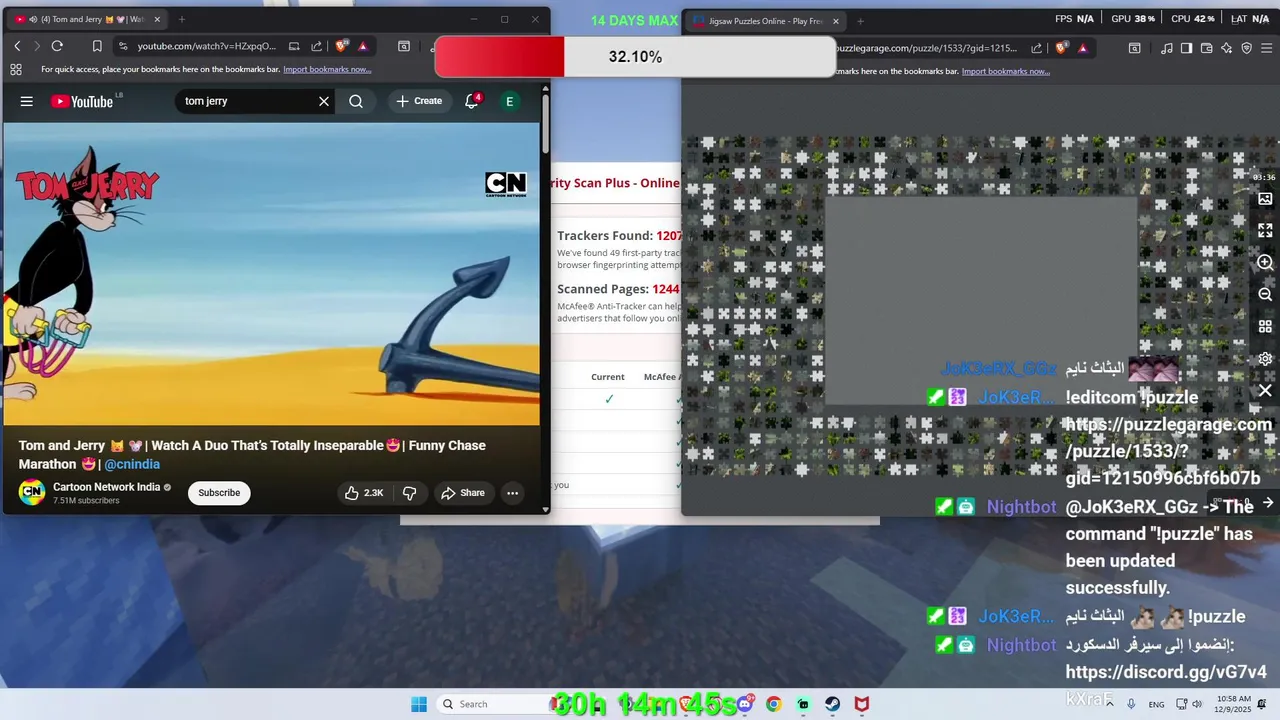Bookmark the YouTube page
This screenshot has height=720, width=1280.
[97, 46]
